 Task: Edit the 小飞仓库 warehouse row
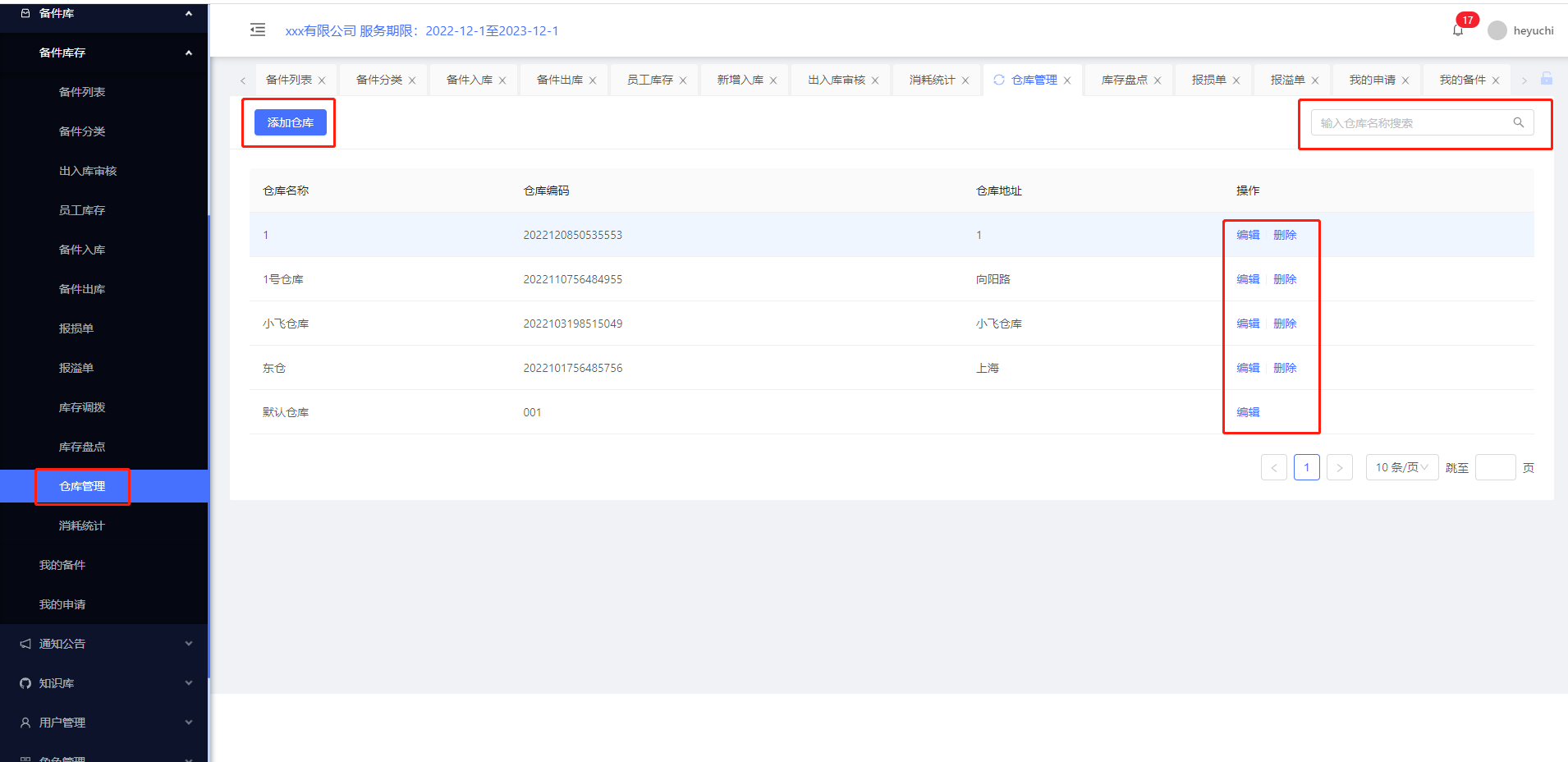point(1248,324)
